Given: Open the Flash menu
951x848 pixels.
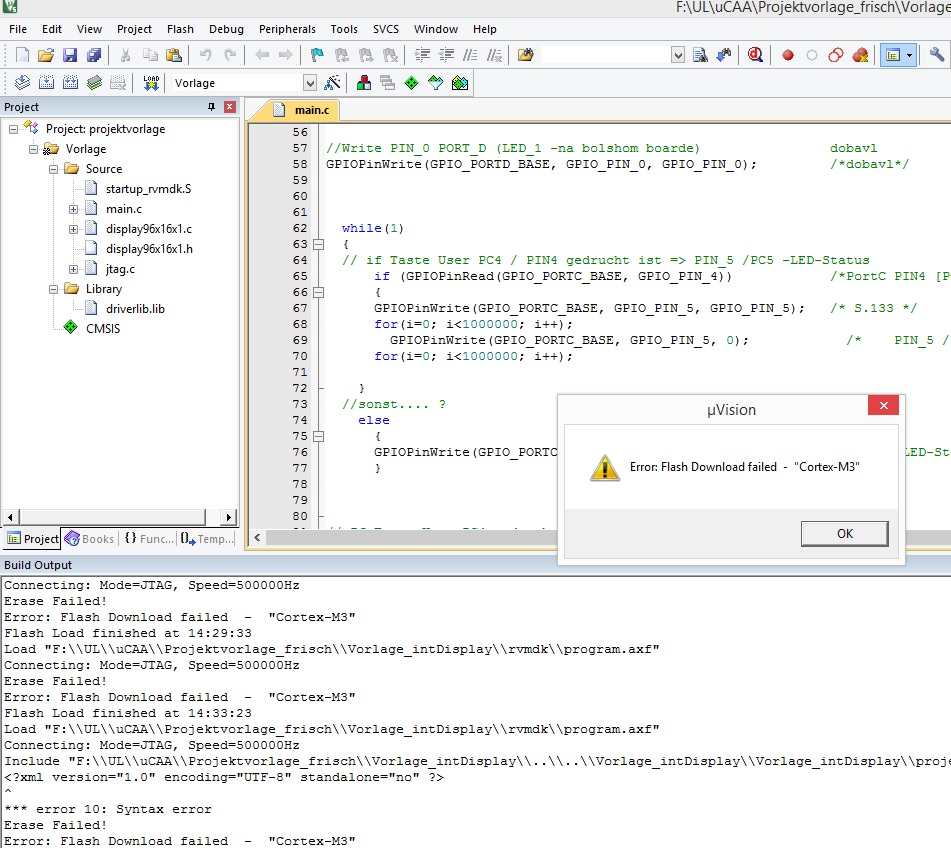Looking at the screenshot, I should pyautogui.click(x=180, y=29).
